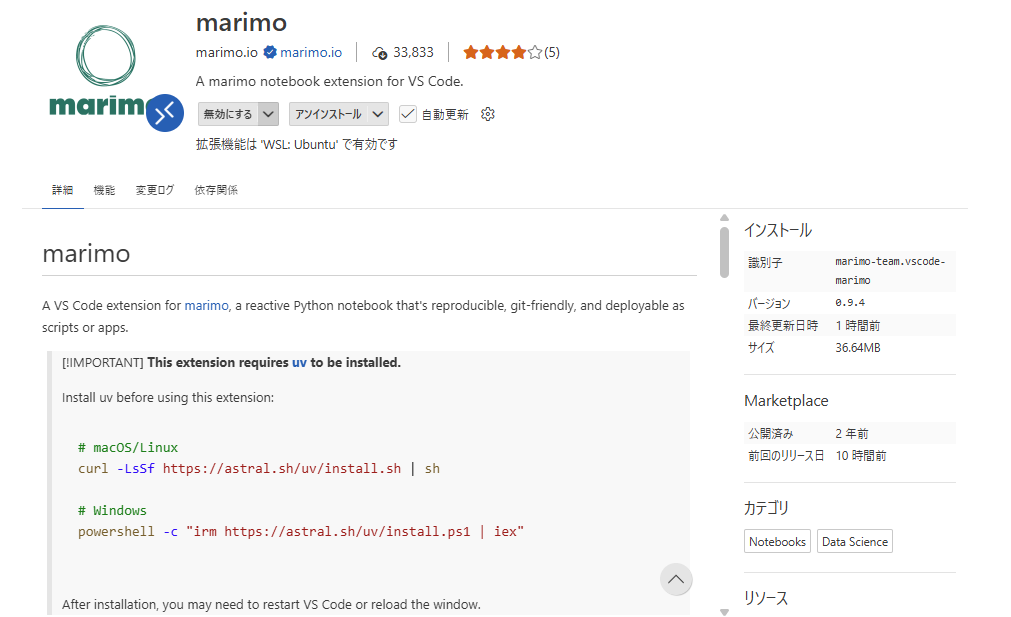Viewport: 1011px width, 617px height.
Task: Click the install count cloud icon
Action: [379, 52]
